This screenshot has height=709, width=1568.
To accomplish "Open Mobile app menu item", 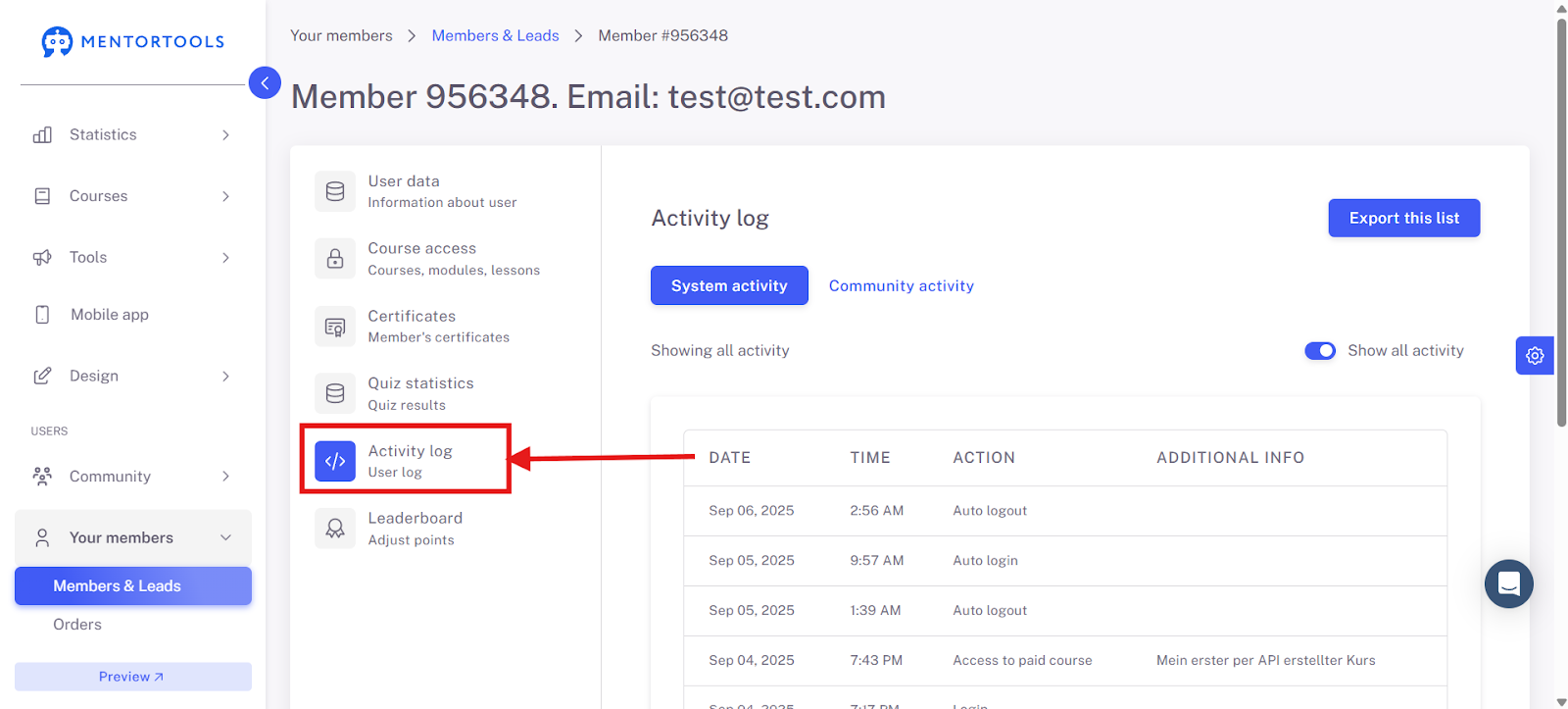I will [x=109, y=315].
